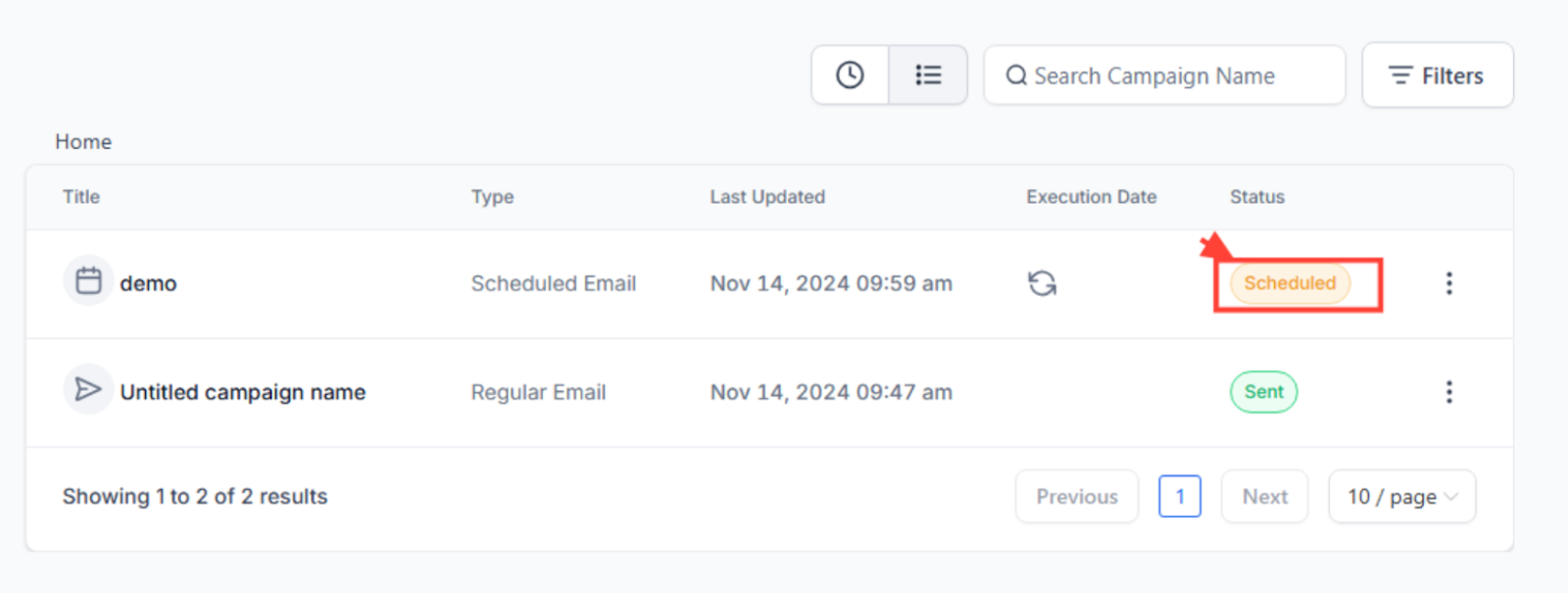
Task: Click the paper plane send icon
Action: [x=88, y=390]
